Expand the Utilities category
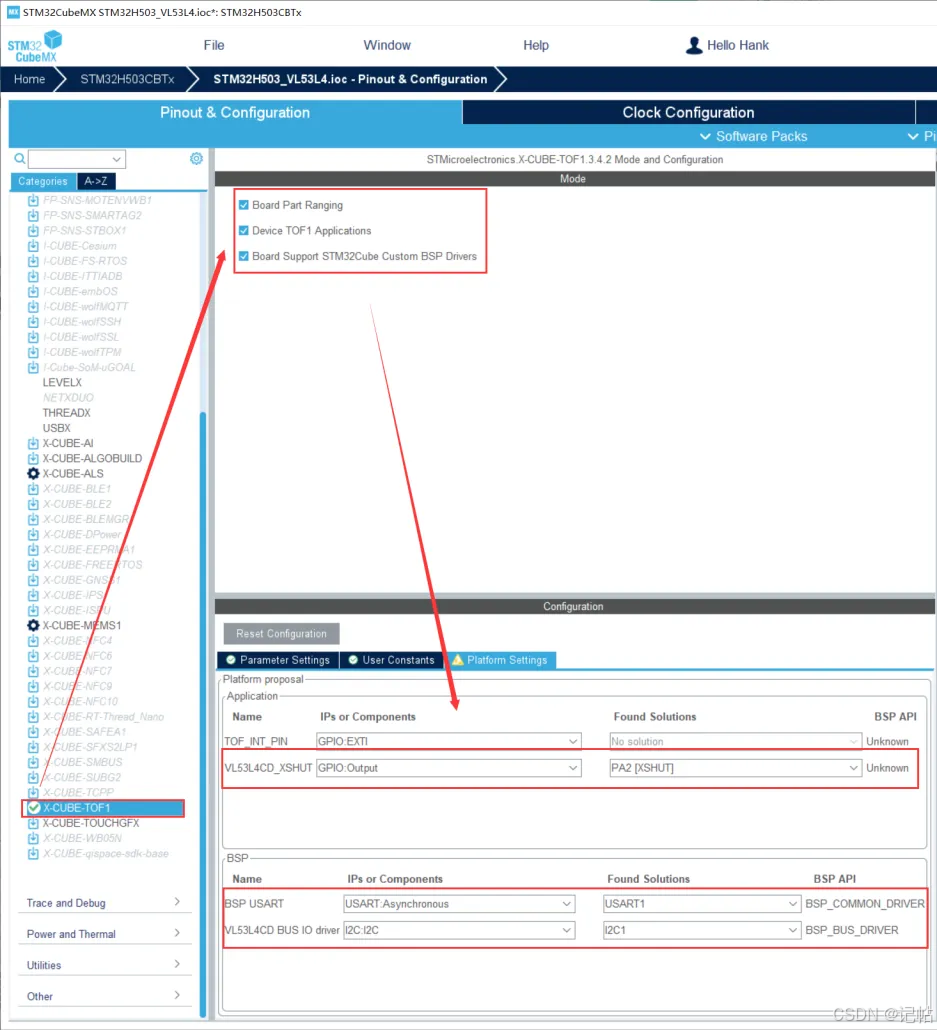Screen dimensions: 937x1030 click(x=104, y=964)
